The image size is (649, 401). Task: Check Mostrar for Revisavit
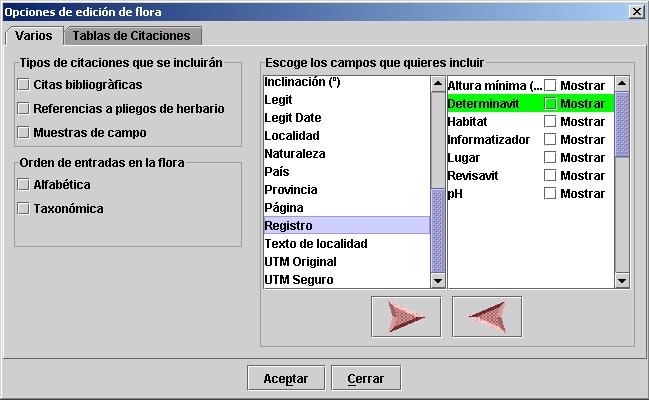pyautogui.click(x=550, y=175)
